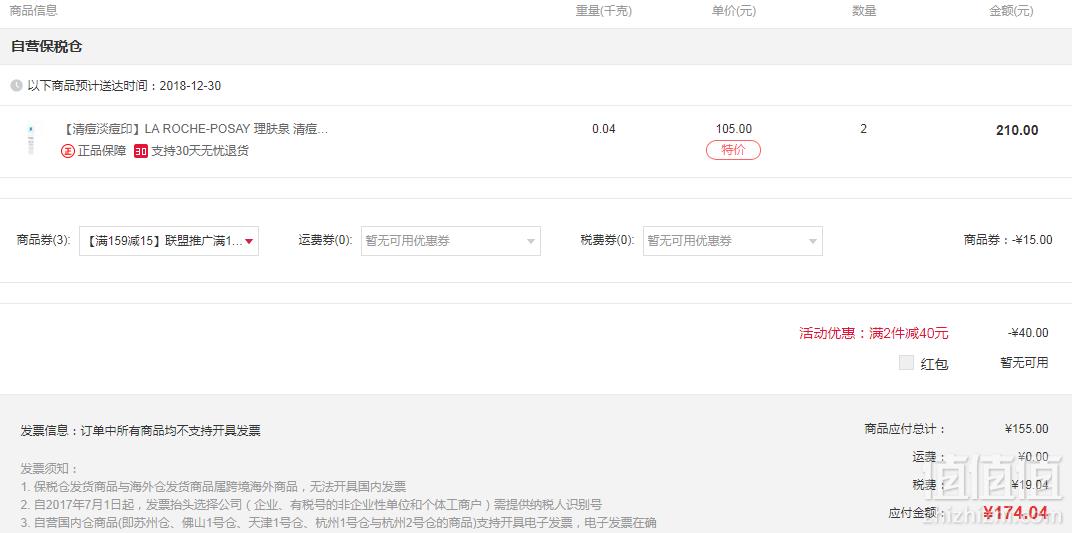Open the LA ROCHE-POSAY product title link
This screenshot has height=533, width=1072.
[195, 129]
